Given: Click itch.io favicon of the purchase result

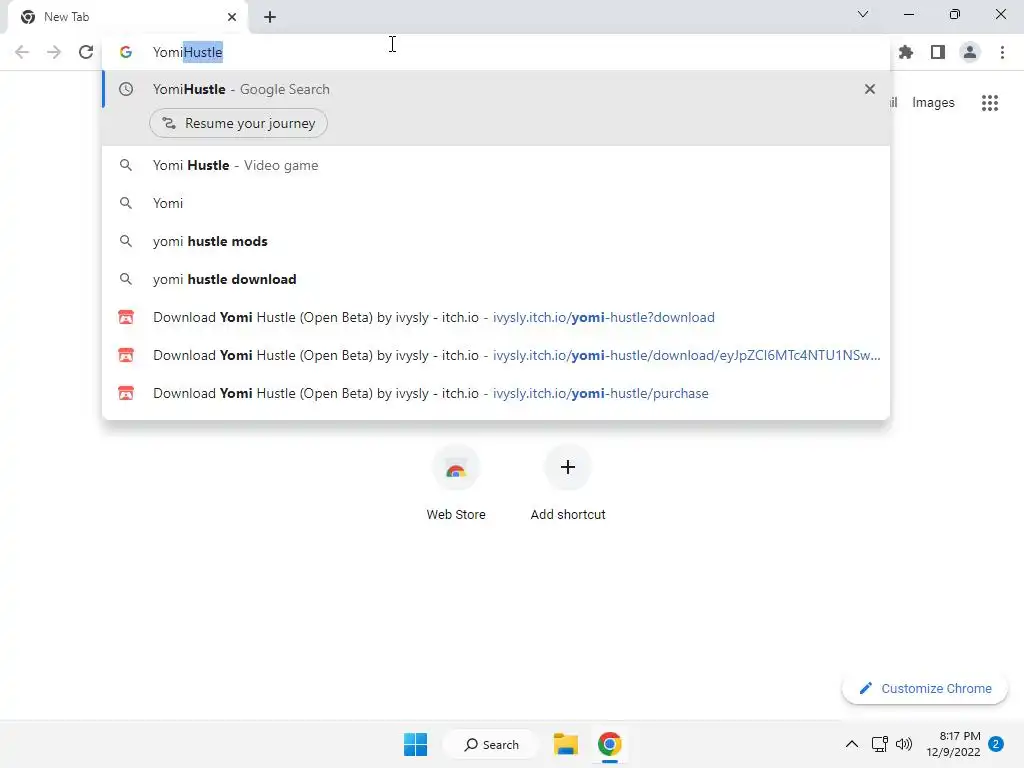Looking at the screenshot, I should point(126,393).
